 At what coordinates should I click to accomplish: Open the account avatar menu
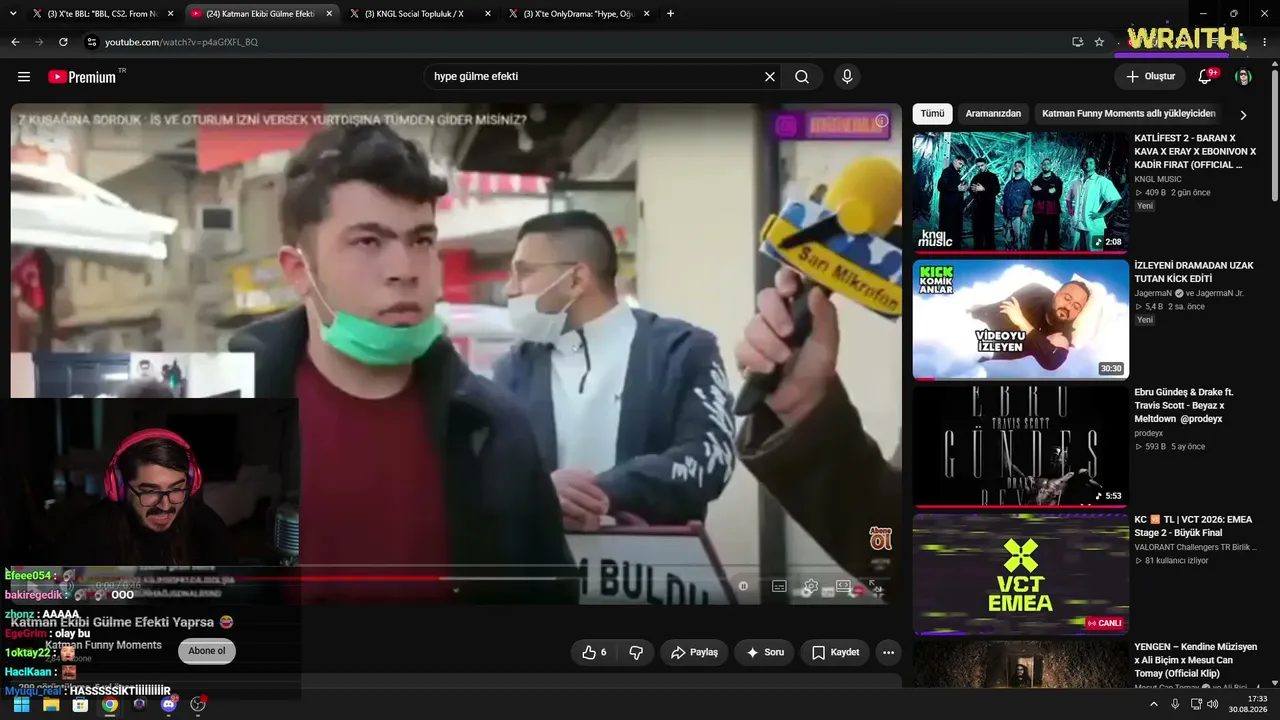[x=1243, y=77]
